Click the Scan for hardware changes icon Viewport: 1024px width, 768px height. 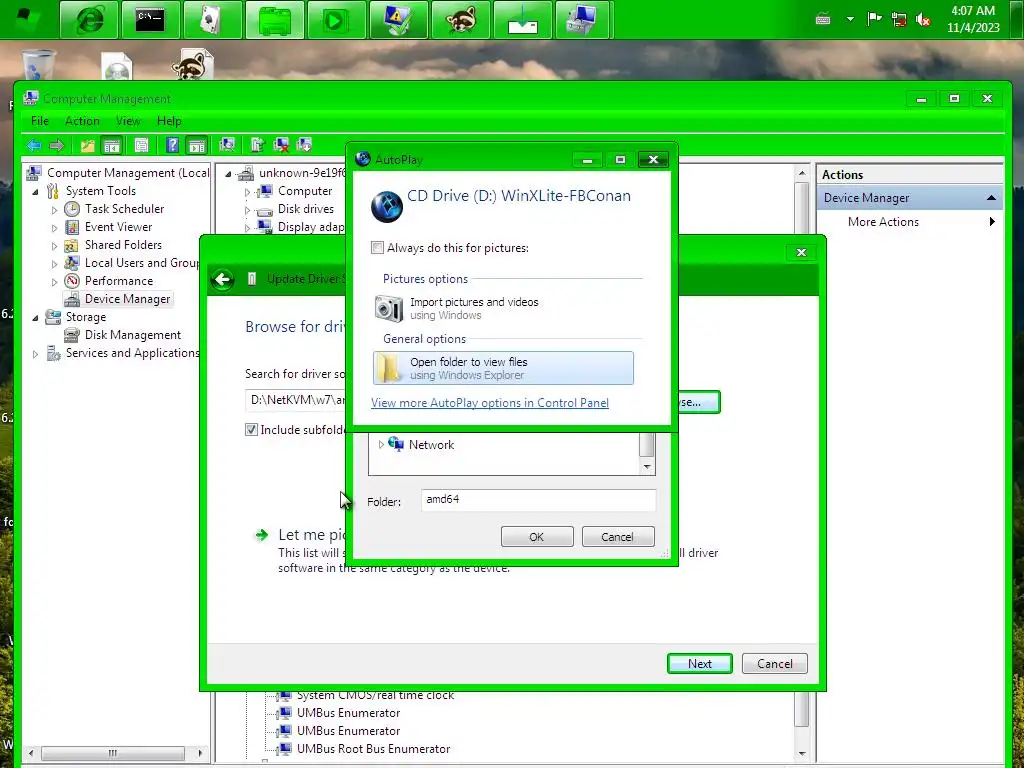tap(227, 145)
